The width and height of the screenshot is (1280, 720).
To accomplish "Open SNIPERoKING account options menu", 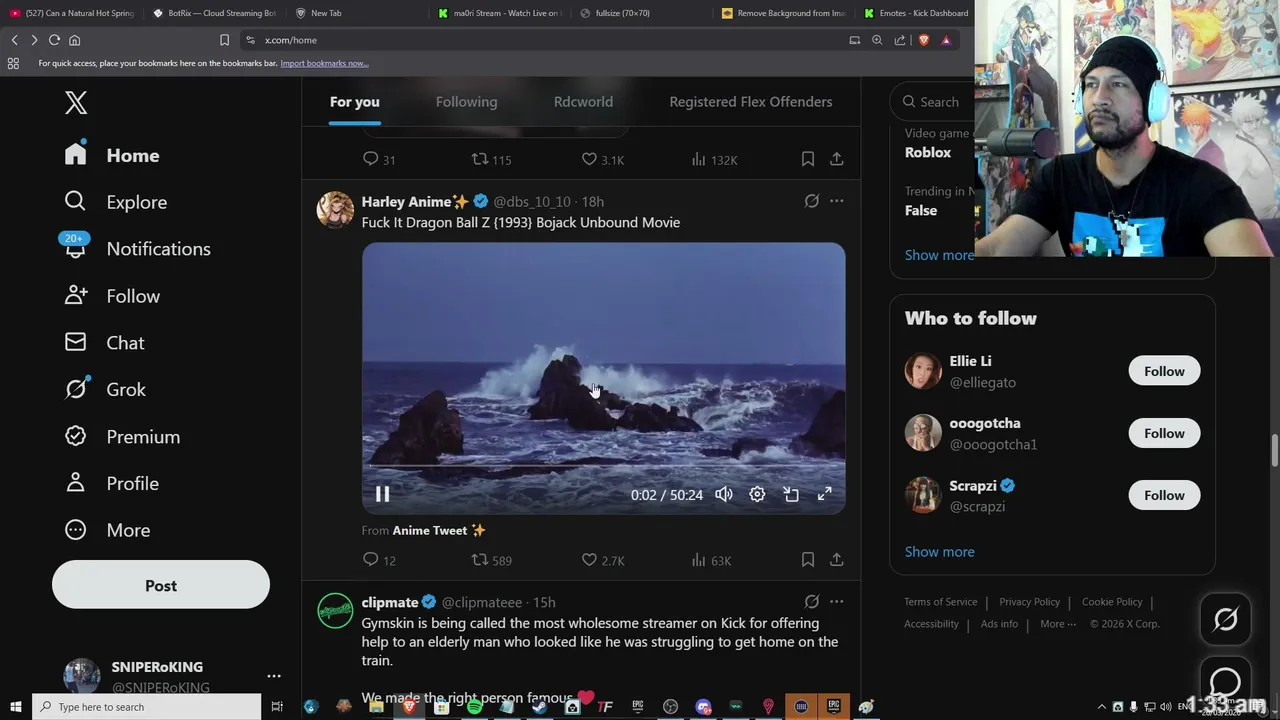I will click(274, 676).
